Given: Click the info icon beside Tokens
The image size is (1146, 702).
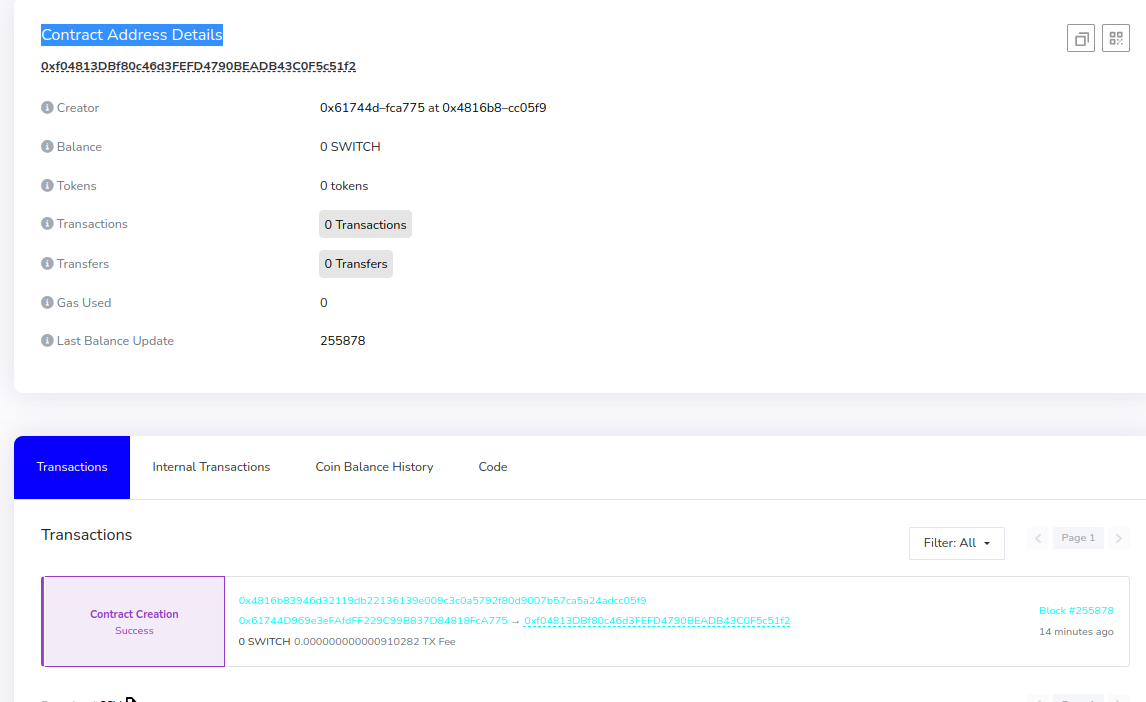Looking at the screenshot, I should click(x=45, y=185).
